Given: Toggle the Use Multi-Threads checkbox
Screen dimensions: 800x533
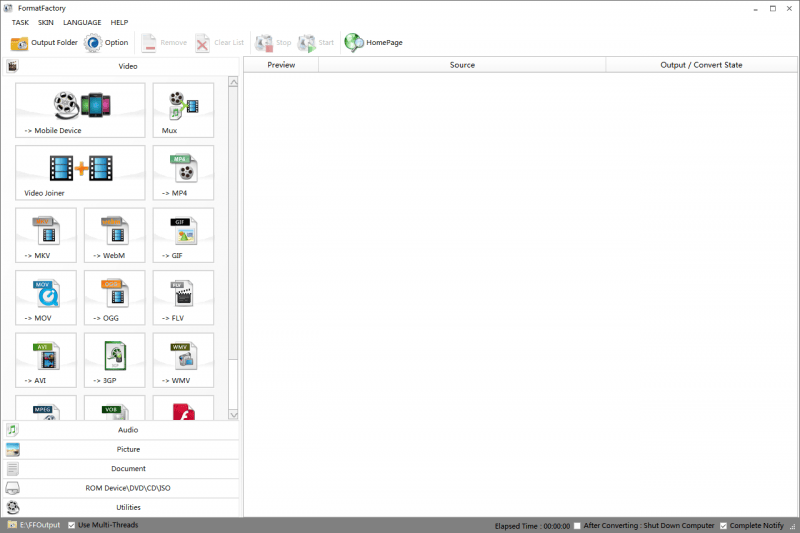Looking at the screenshot, I should point(72,525).
